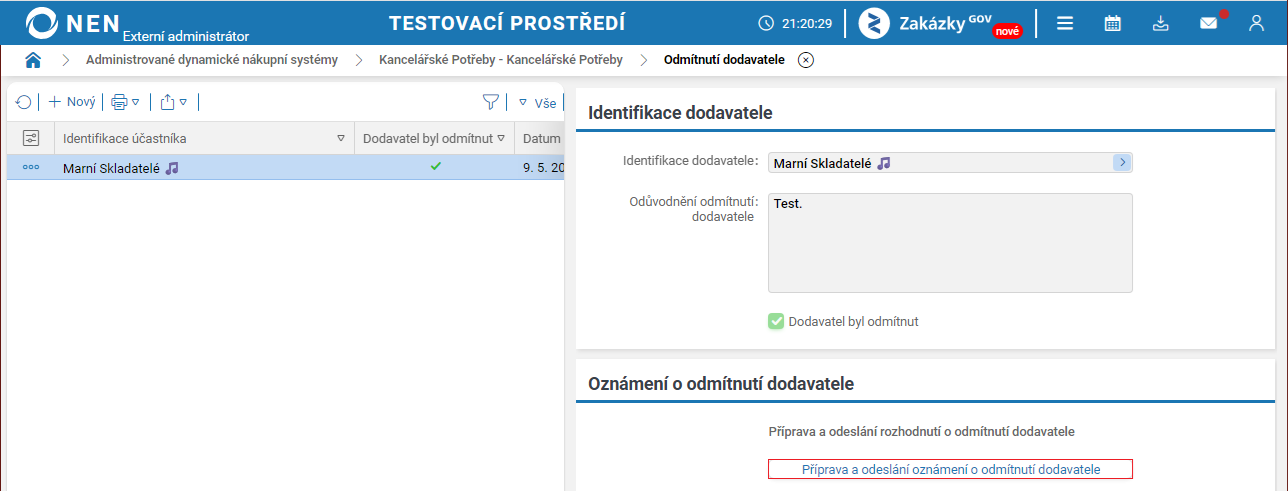Open the calendar icon in header
Screen dimensions: 1288x491
(x=1112, y=23)
